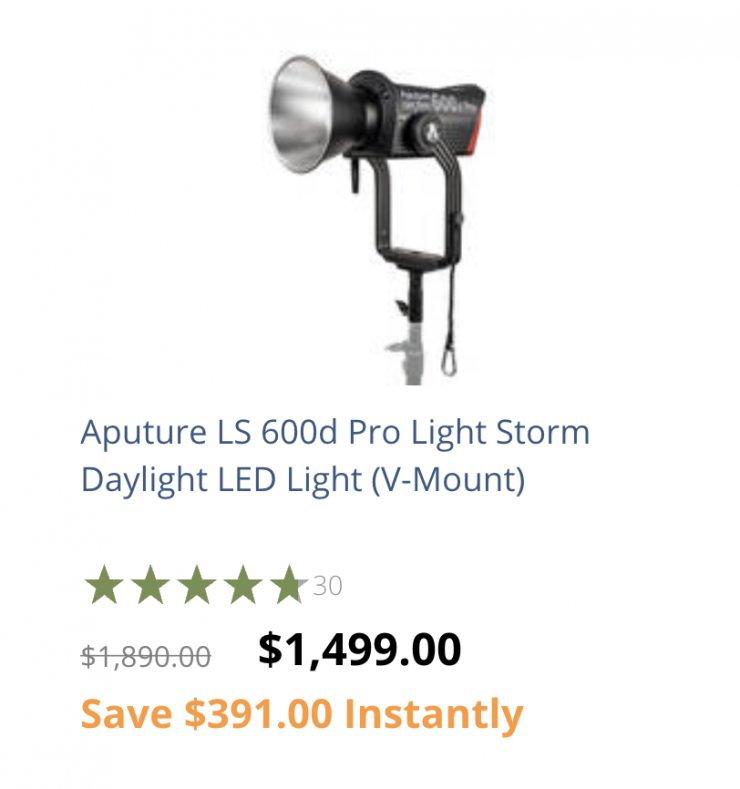Click the "Instantly" word in savings banner
Image resolution: width=740 pixels, height=789 pixels.
[x=434, y=716]
